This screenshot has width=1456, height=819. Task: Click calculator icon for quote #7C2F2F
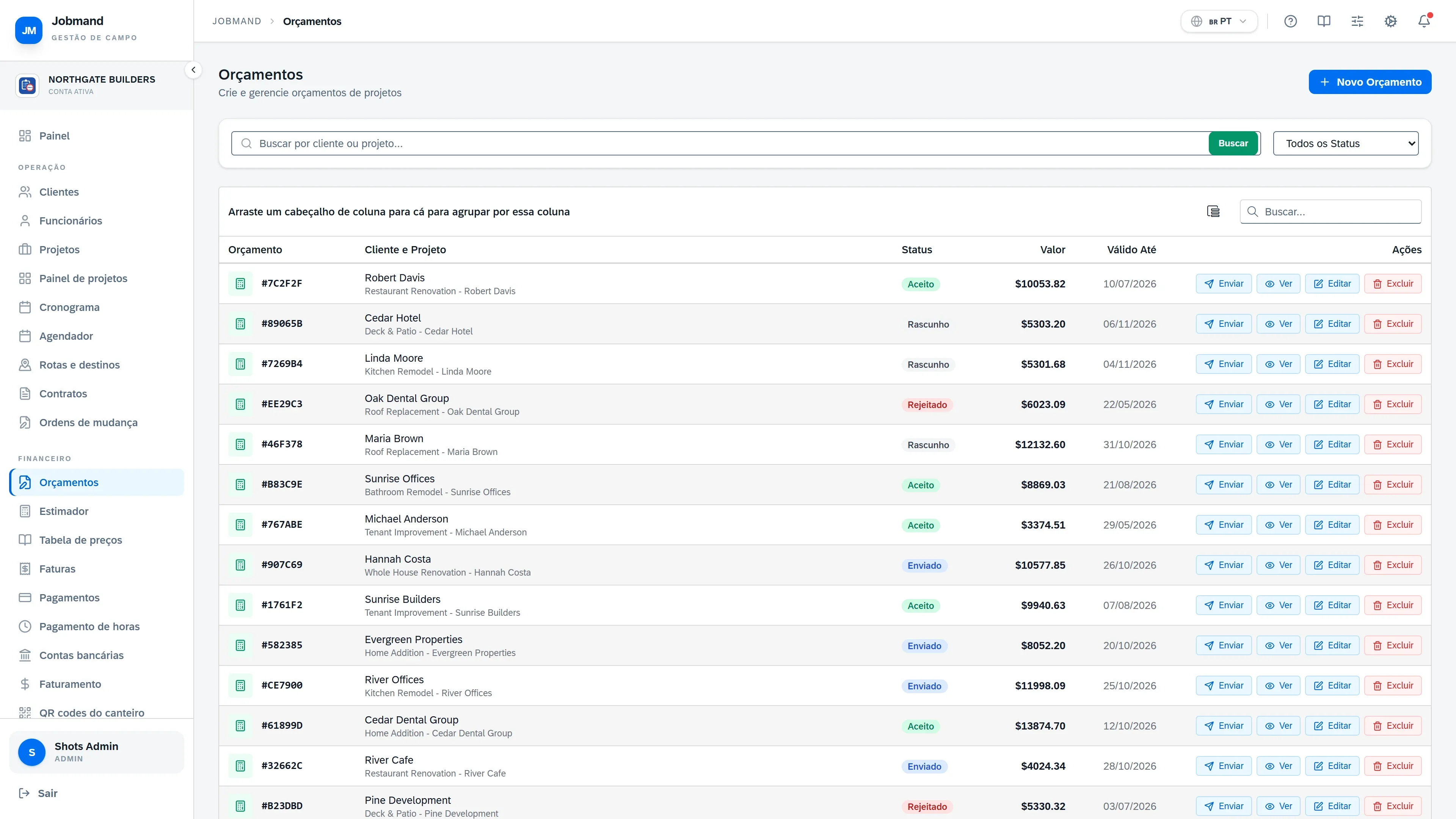tap(240, 284)
